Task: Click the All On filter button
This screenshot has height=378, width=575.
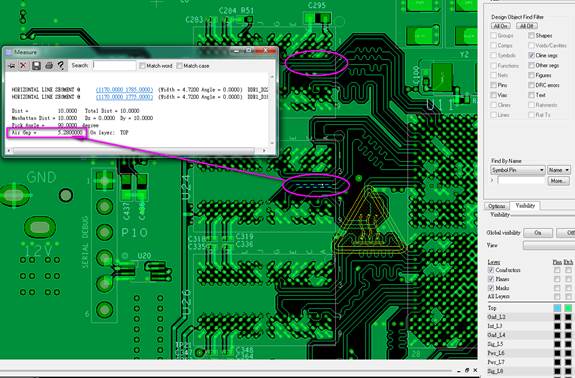Action: [501, 26]
